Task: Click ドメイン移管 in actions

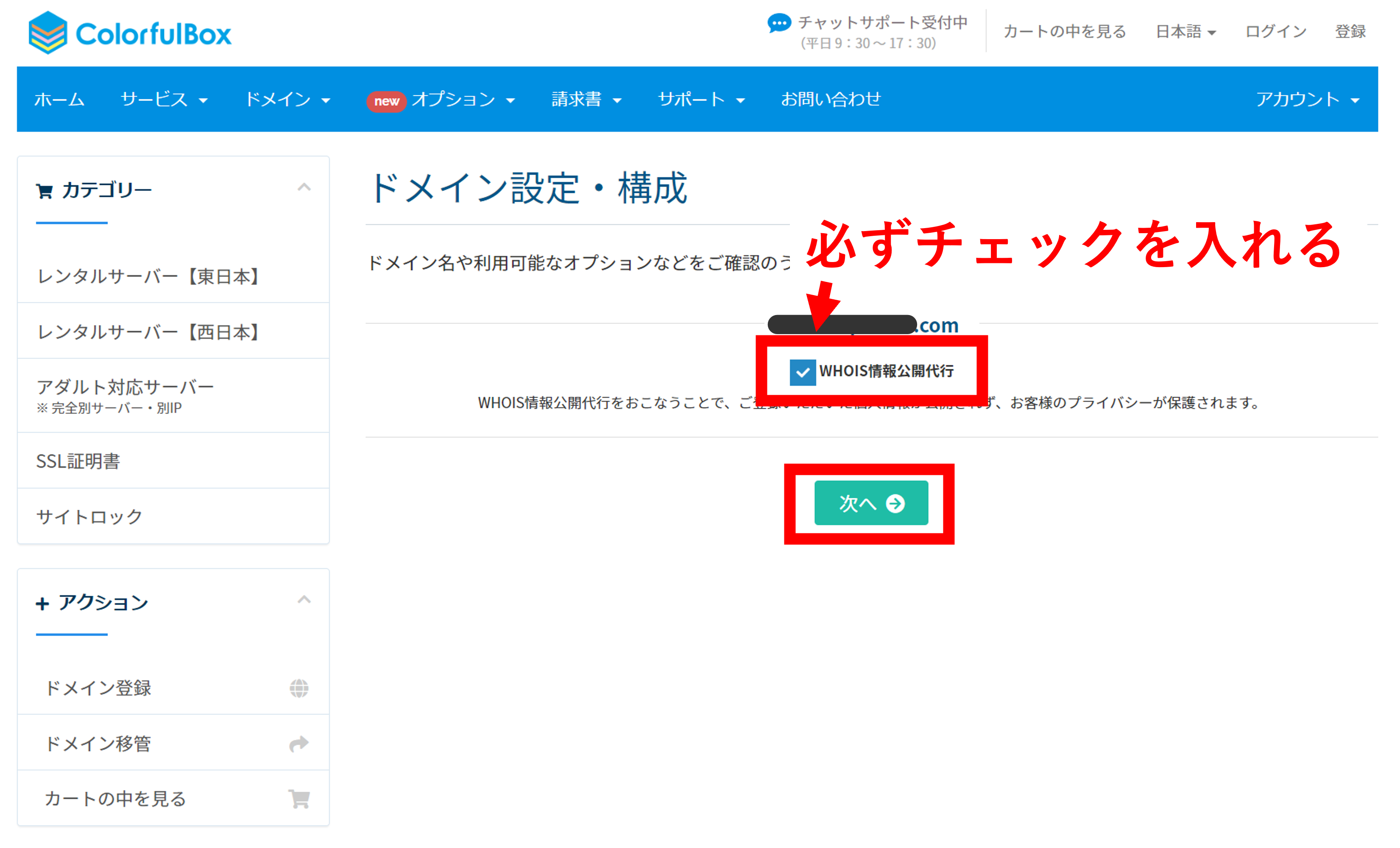Action: pos(173,743)
